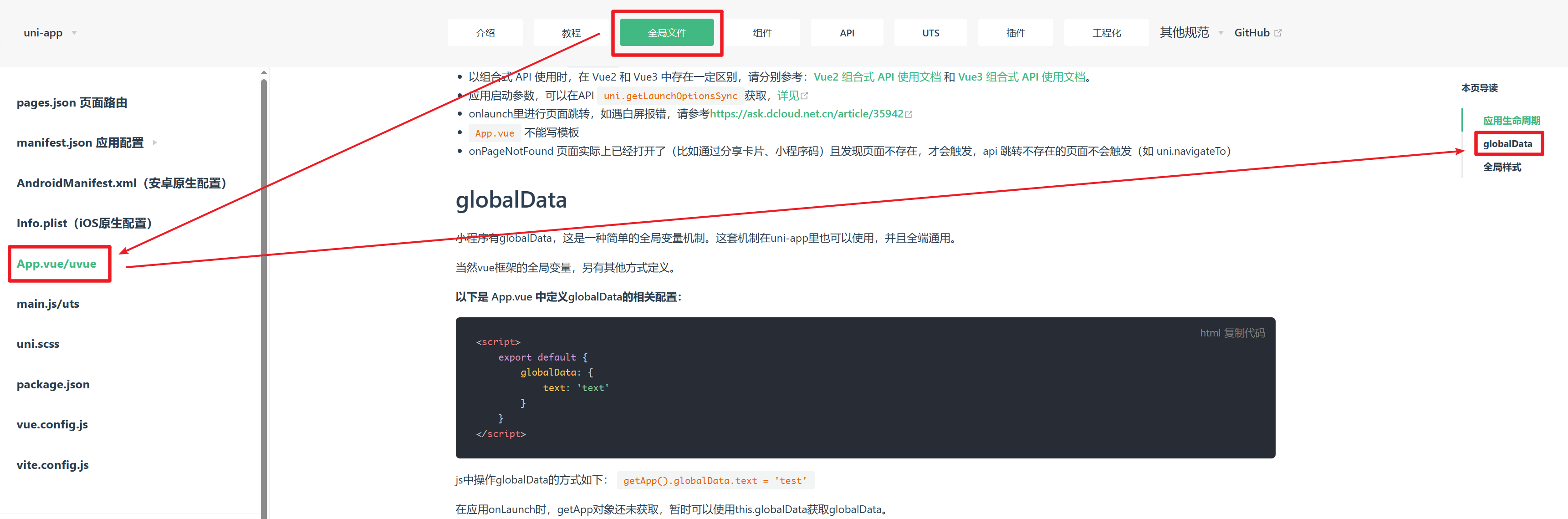Open the uni-app dropdown arrow

pos(74,33)
